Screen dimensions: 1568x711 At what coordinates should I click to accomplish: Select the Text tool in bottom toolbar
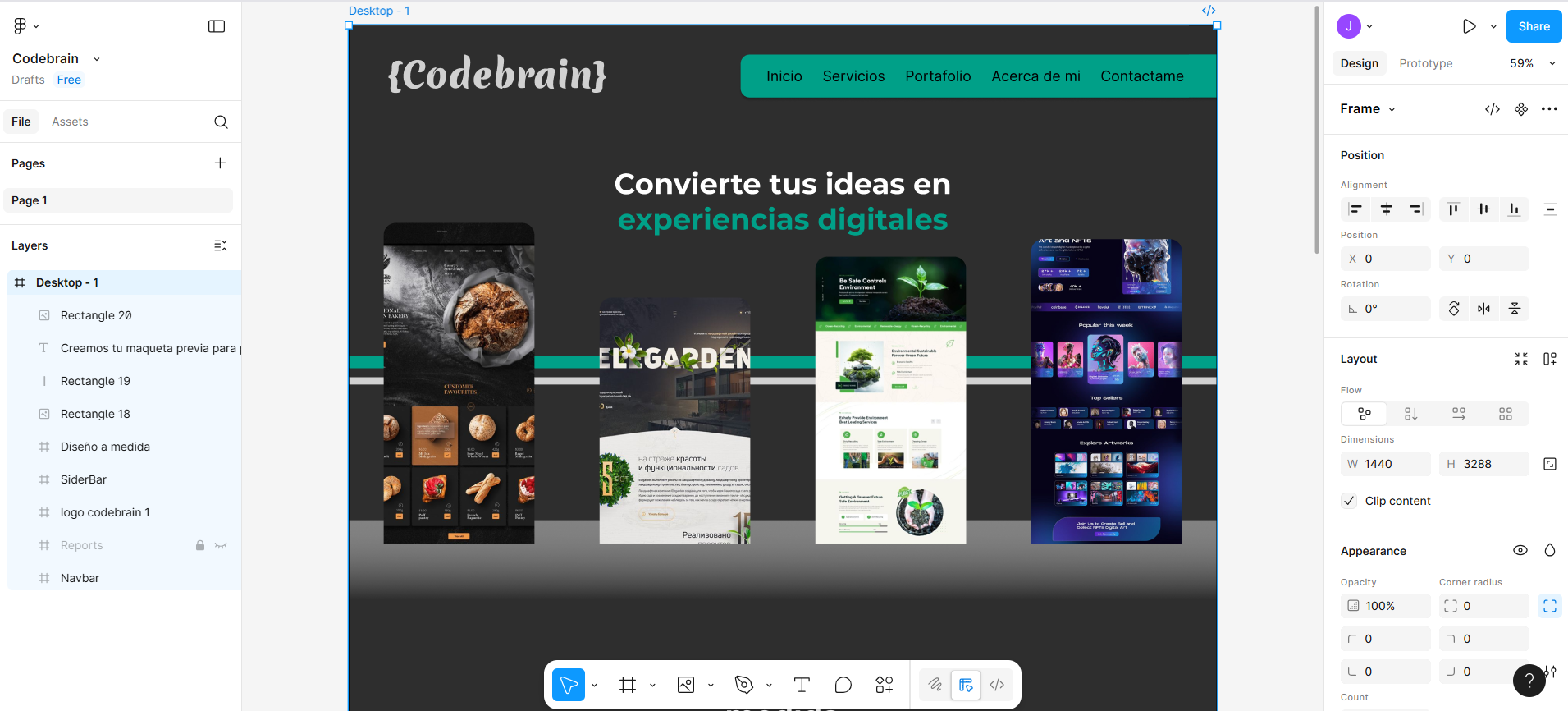point(802,685)
